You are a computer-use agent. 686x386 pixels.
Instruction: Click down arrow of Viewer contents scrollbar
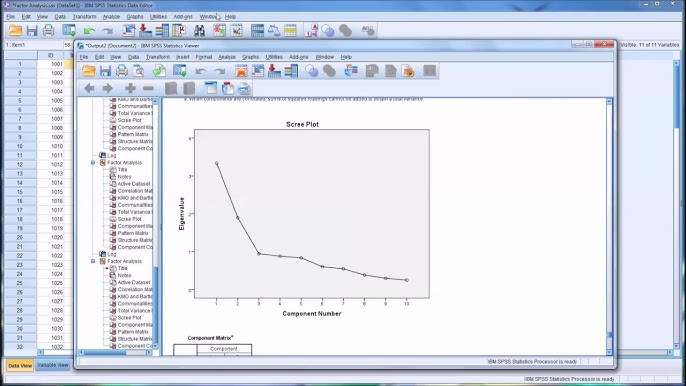click(x=609, y=352)
